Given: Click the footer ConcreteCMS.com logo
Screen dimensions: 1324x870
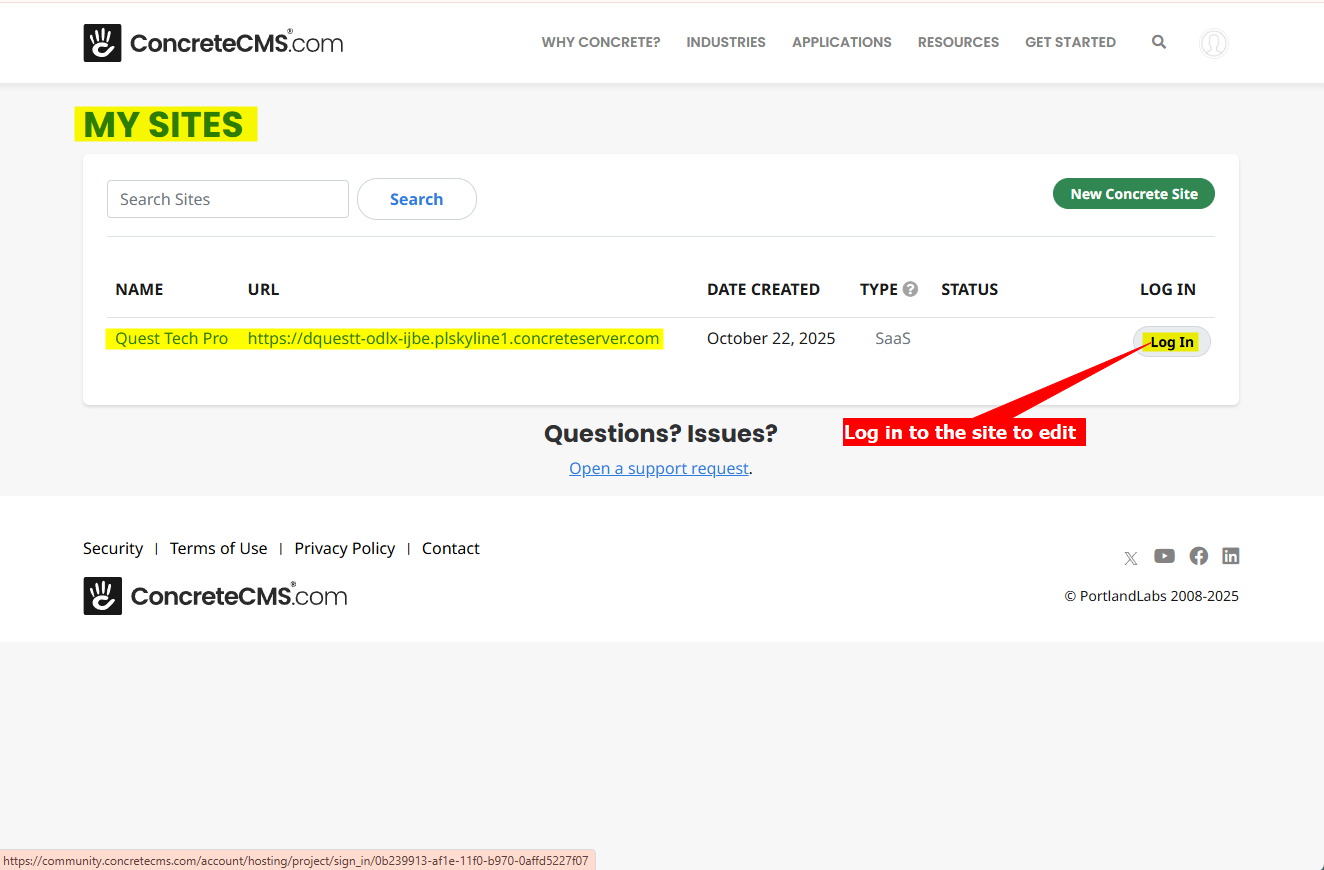Looking at the screenshot, I should coord(215,596).
